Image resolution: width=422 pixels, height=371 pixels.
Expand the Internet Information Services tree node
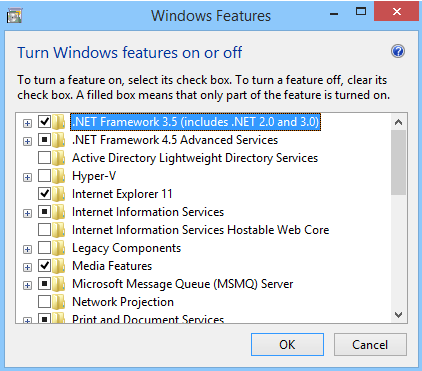27,213
